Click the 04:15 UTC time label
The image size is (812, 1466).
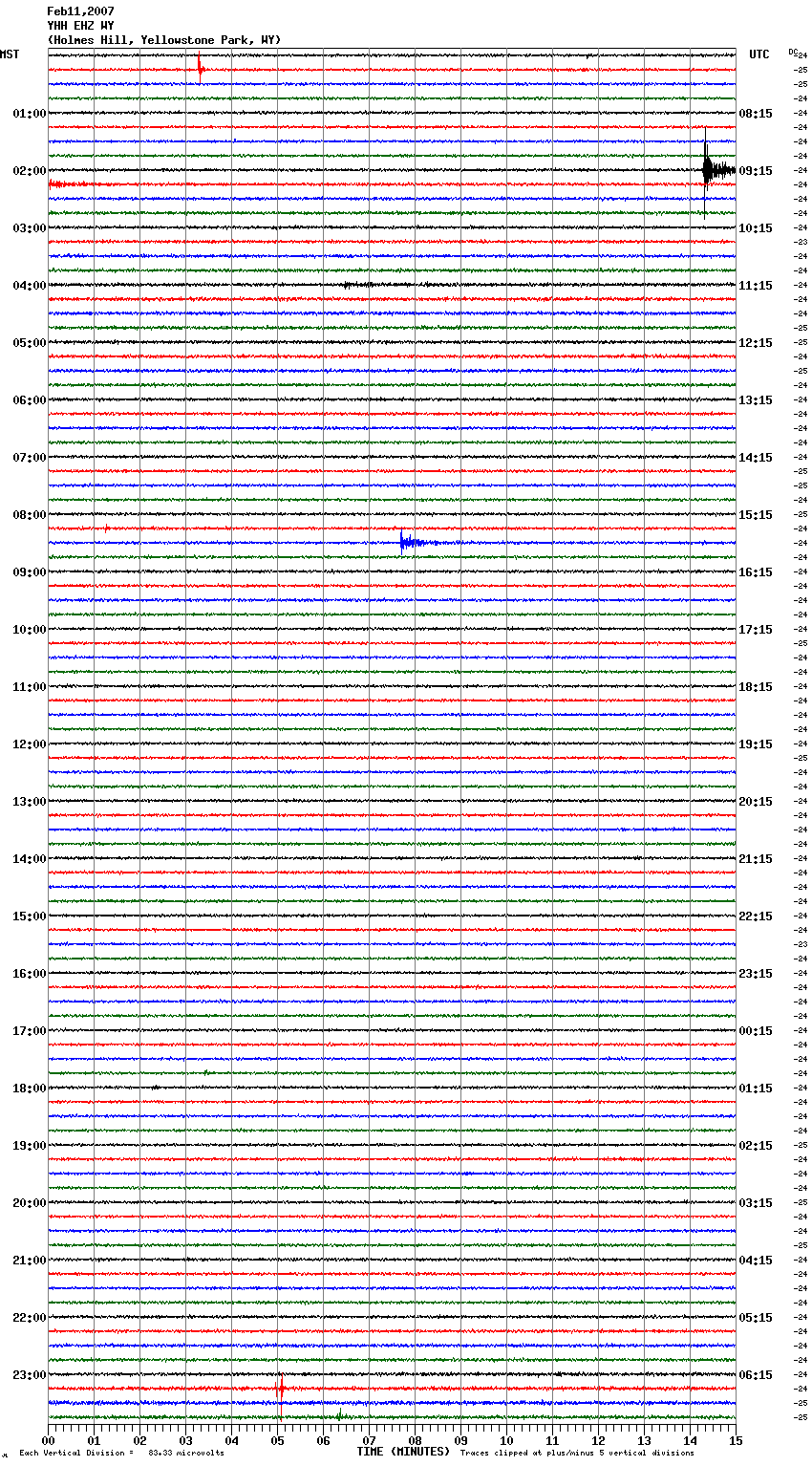click(x=756, y=1261)
